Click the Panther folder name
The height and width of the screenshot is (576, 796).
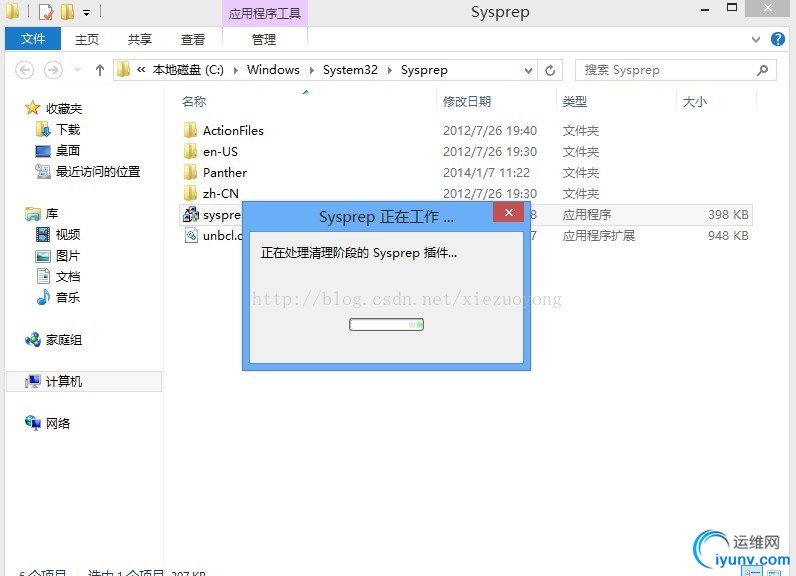[x=225, y=173]
